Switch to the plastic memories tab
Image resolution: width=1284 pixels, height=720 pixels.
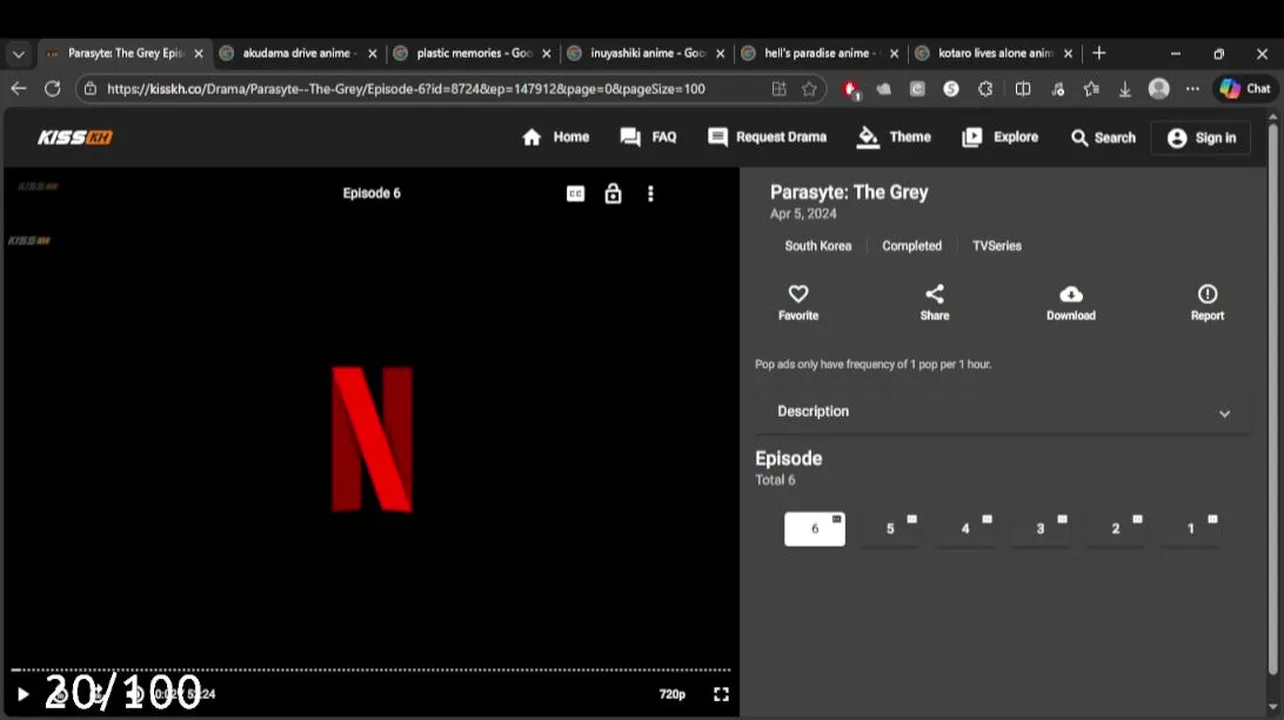click(472, 54)
